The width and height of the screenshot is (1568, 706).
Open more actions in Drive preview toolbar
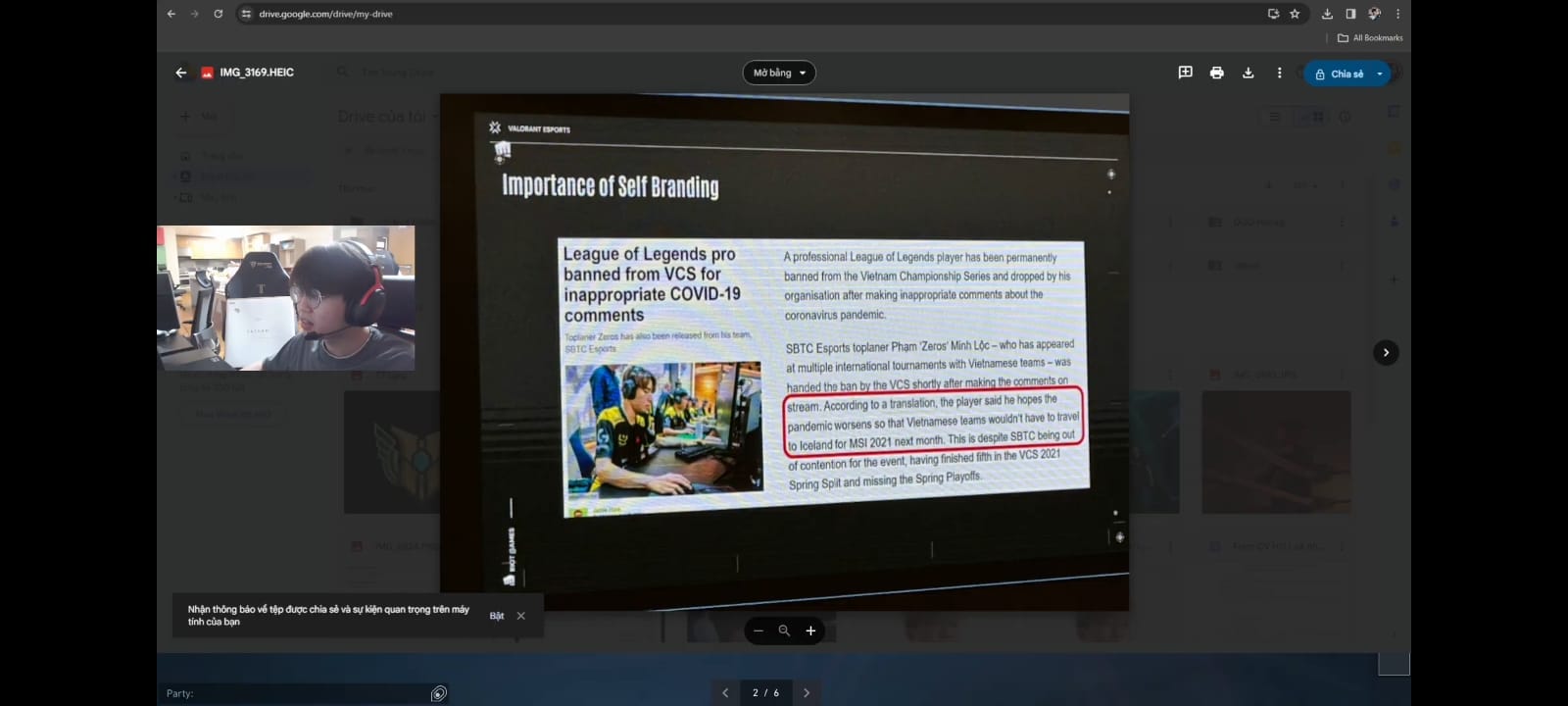point(1279,73)
